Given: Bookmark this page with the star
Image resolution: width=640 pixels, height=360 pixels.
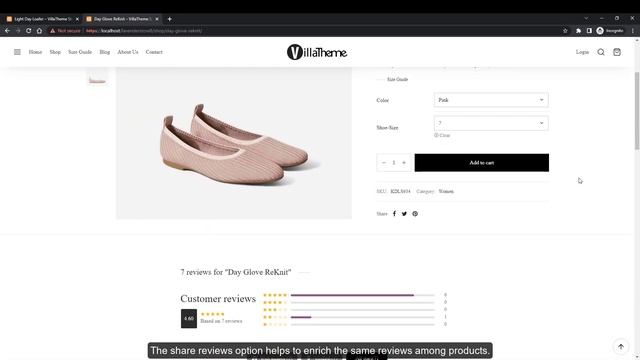Looking at the screenshot, I should (x=565, y=31).
